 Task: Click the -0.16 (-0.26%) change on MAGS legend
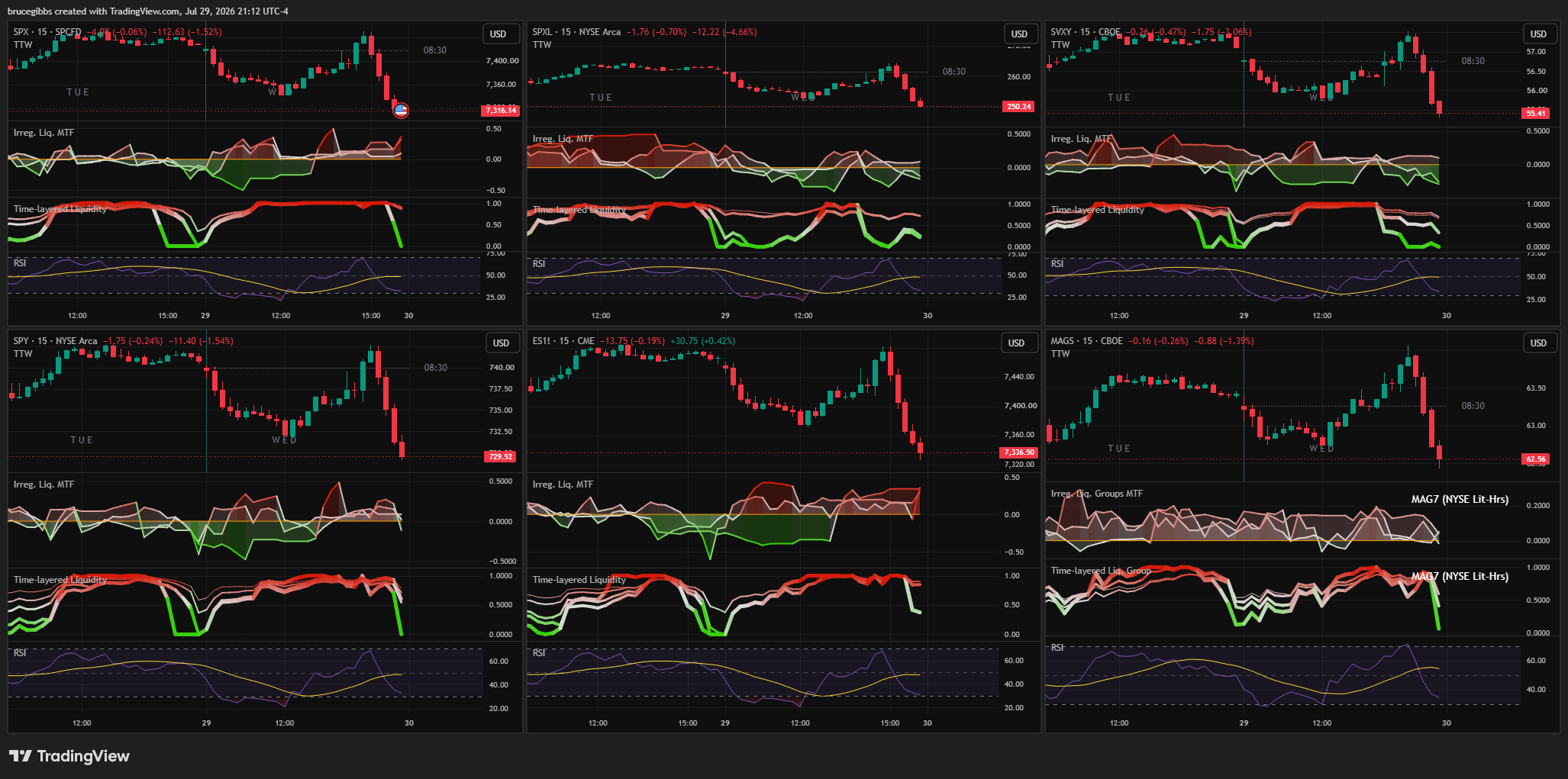click(1159, 341)
